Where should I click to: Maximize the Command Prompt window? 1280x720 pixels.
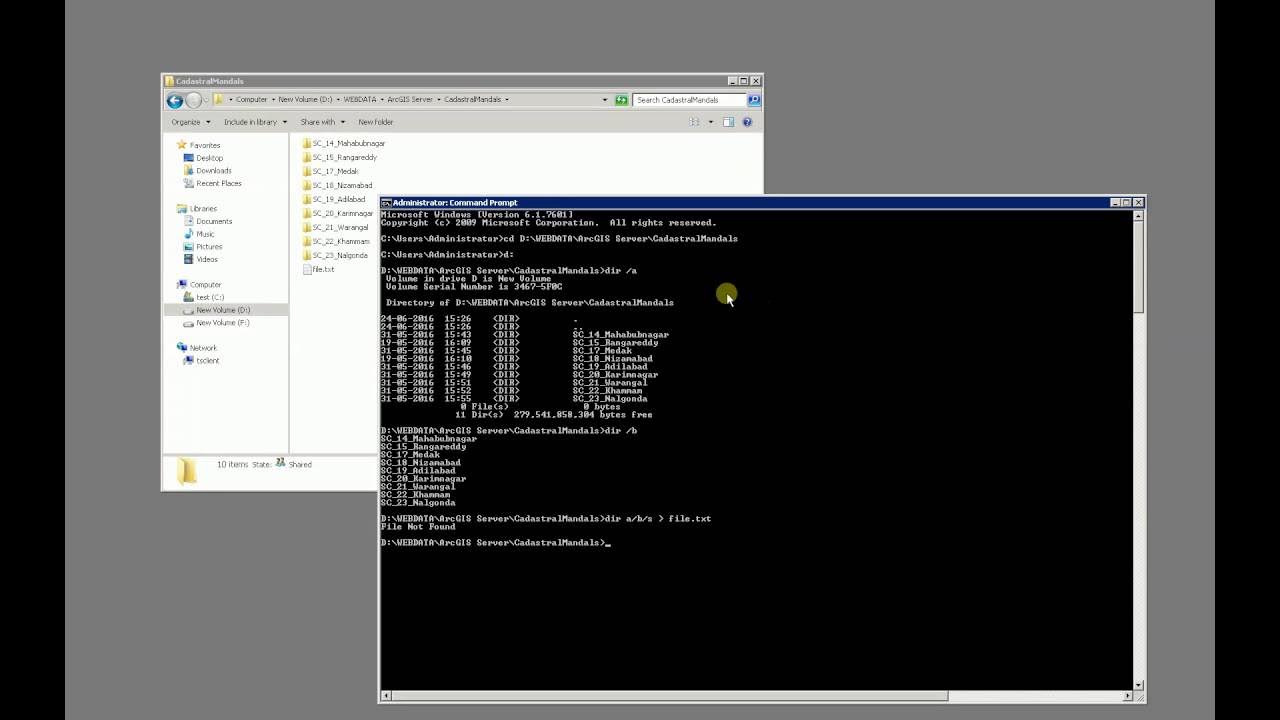[x=1126, y=203]
